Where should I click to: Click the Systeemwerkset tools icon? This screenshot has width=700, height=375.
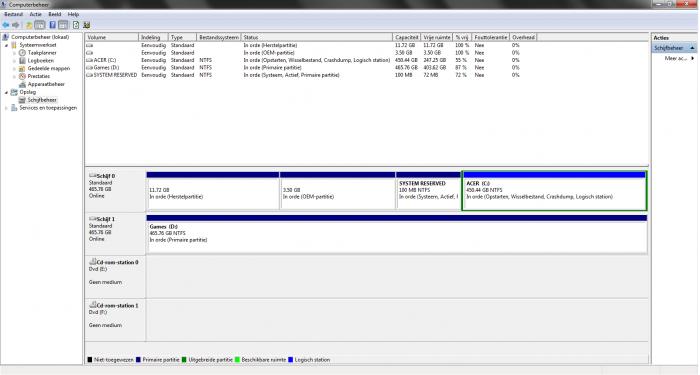(x=14, y=45)
